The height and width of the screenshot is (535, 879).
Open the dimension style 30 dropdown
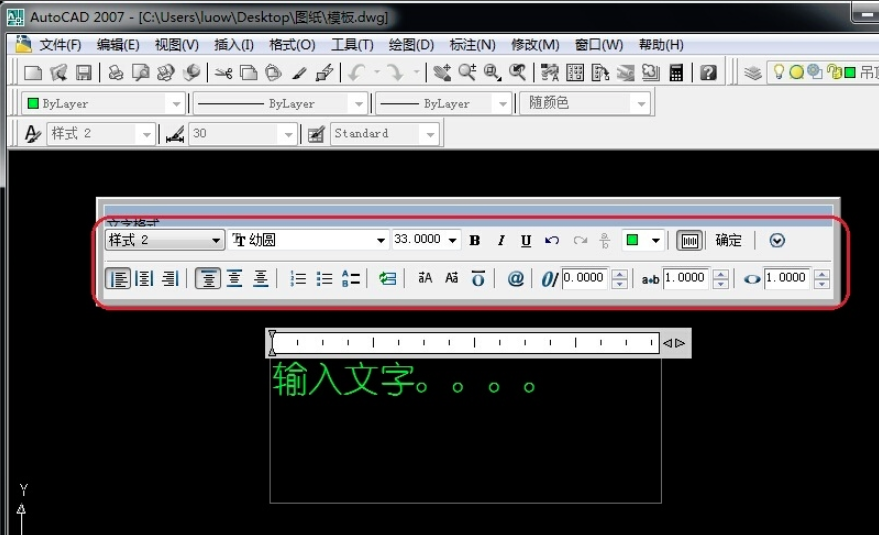288,134
